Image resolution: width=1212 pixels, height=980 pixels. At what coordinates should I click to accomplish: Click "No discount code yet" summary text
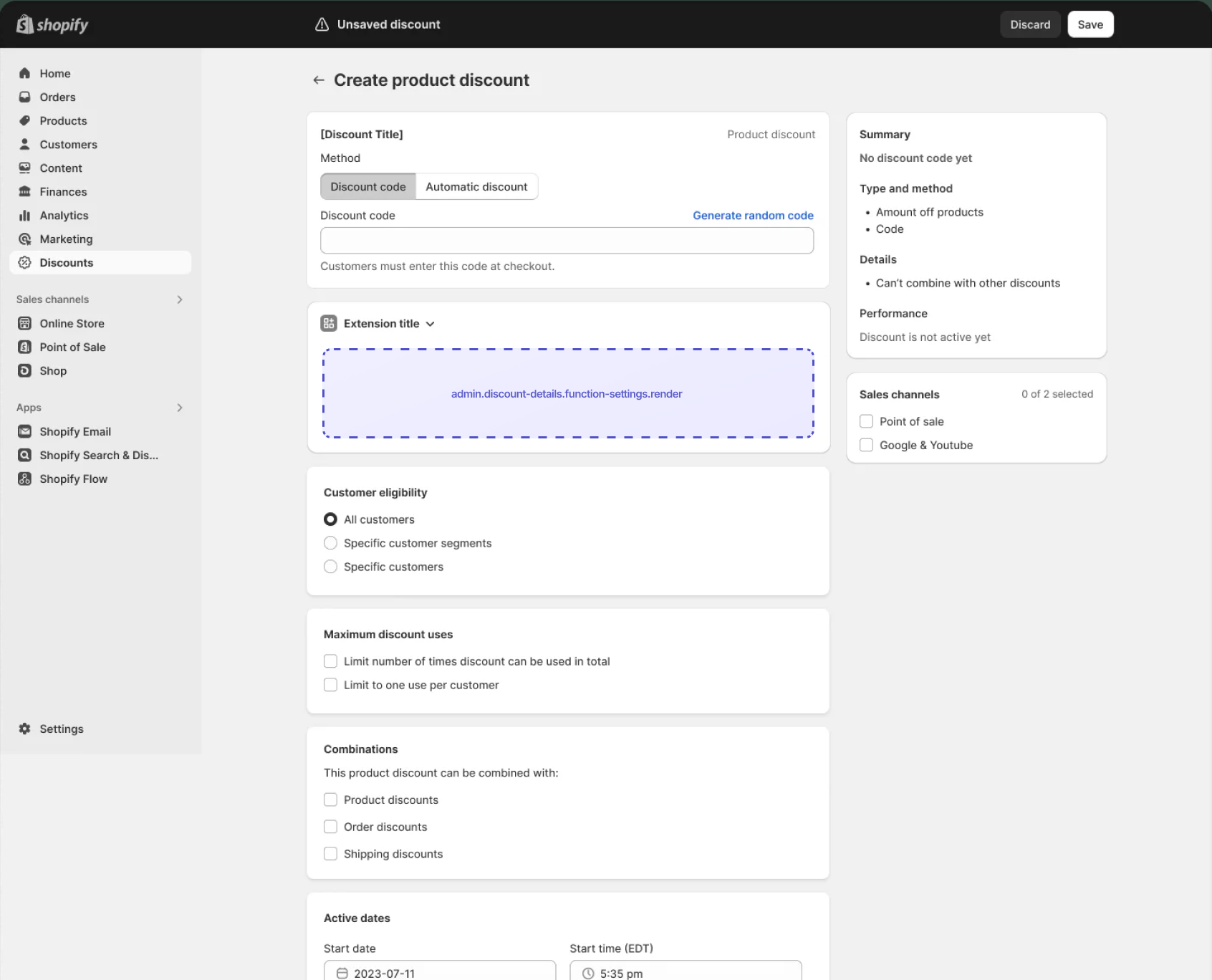click(x=915, y=158)
